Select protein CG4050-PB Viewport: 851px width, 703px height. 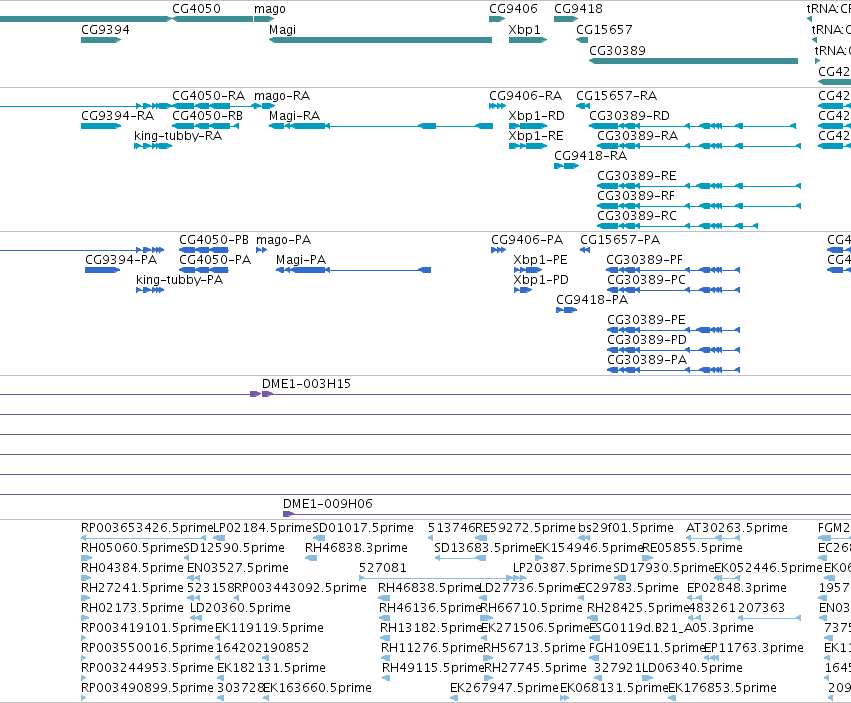[x=214, y=240]
